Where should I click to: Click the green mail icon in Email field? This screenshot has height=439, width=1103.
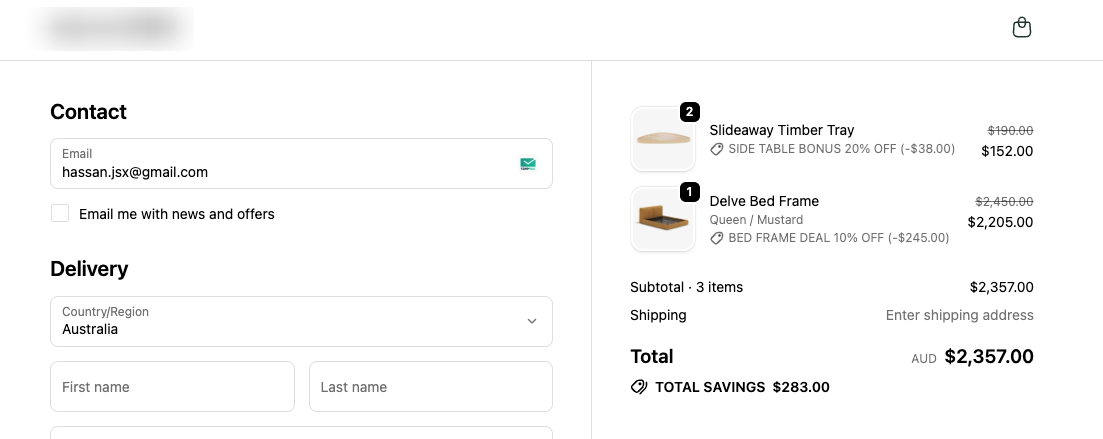point(528,164)
